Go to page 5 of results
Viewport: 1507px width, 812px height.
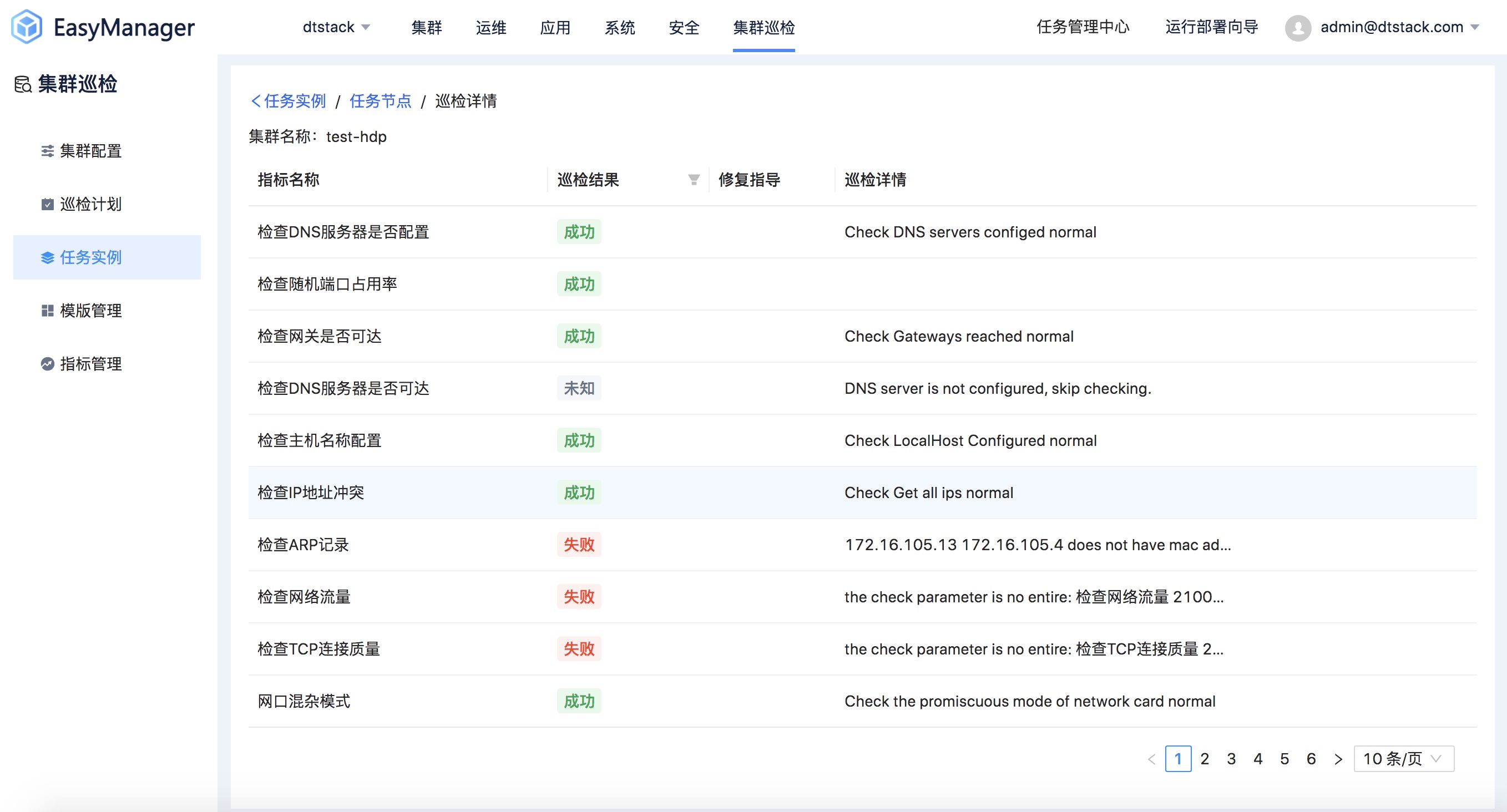(1285, 759)
